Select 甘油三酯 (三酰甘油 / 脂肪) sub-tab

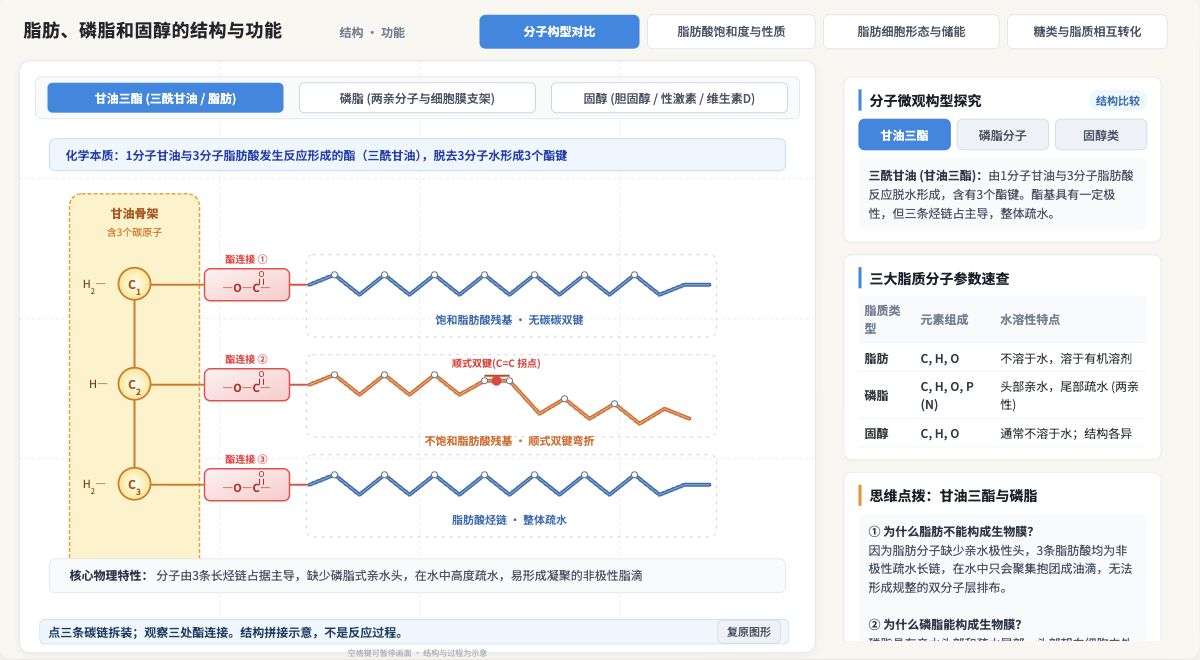[x=166, y=98]
